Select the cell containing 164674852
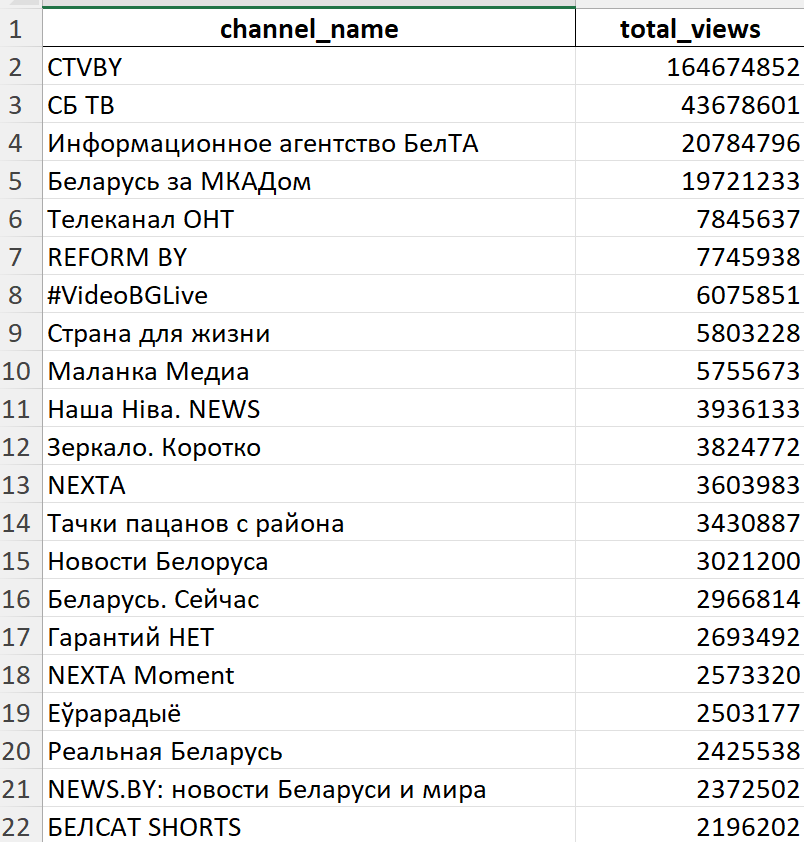 pyautogui.click(x=689, y=67)
